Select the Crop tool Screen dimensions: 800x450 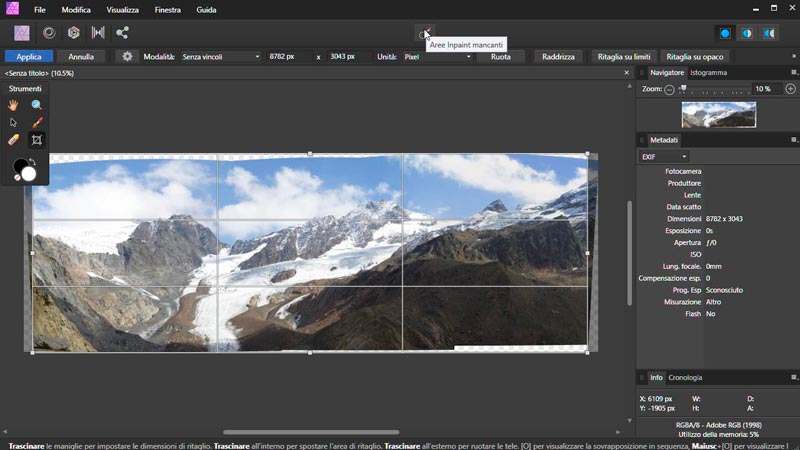(37, 140)
